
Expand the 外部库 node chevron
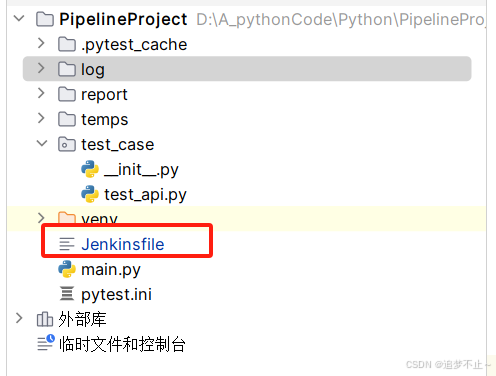[19, 318]
